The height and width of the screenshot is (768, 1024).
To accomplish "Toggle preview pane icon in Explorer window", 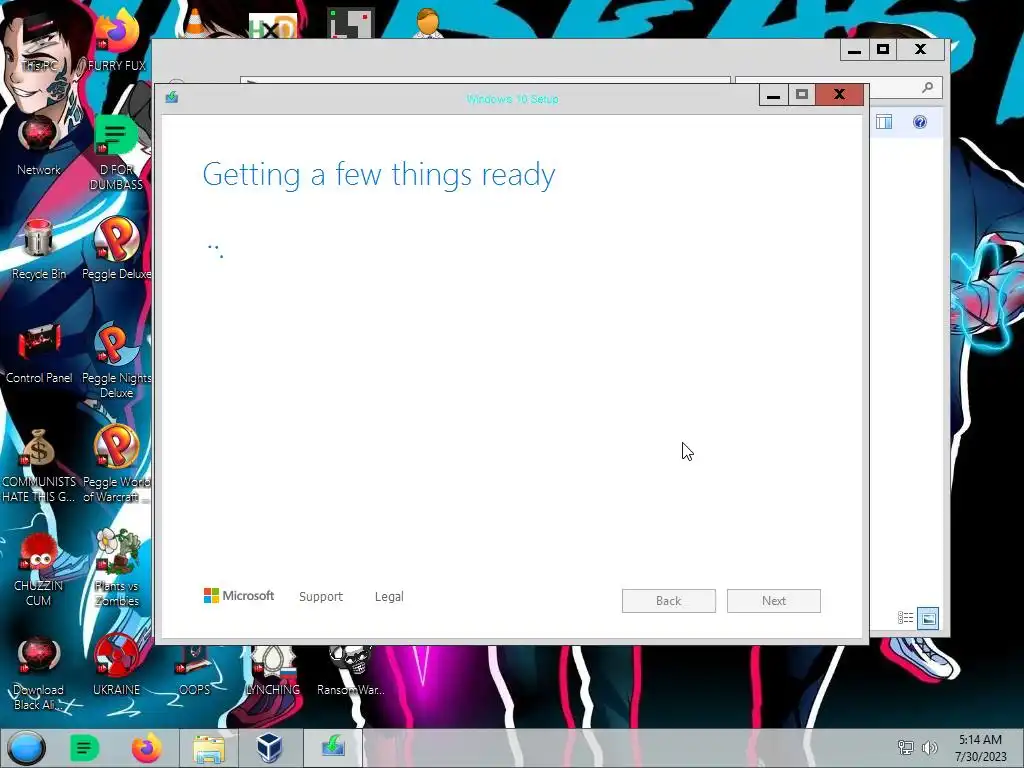I will click(884, 122).
